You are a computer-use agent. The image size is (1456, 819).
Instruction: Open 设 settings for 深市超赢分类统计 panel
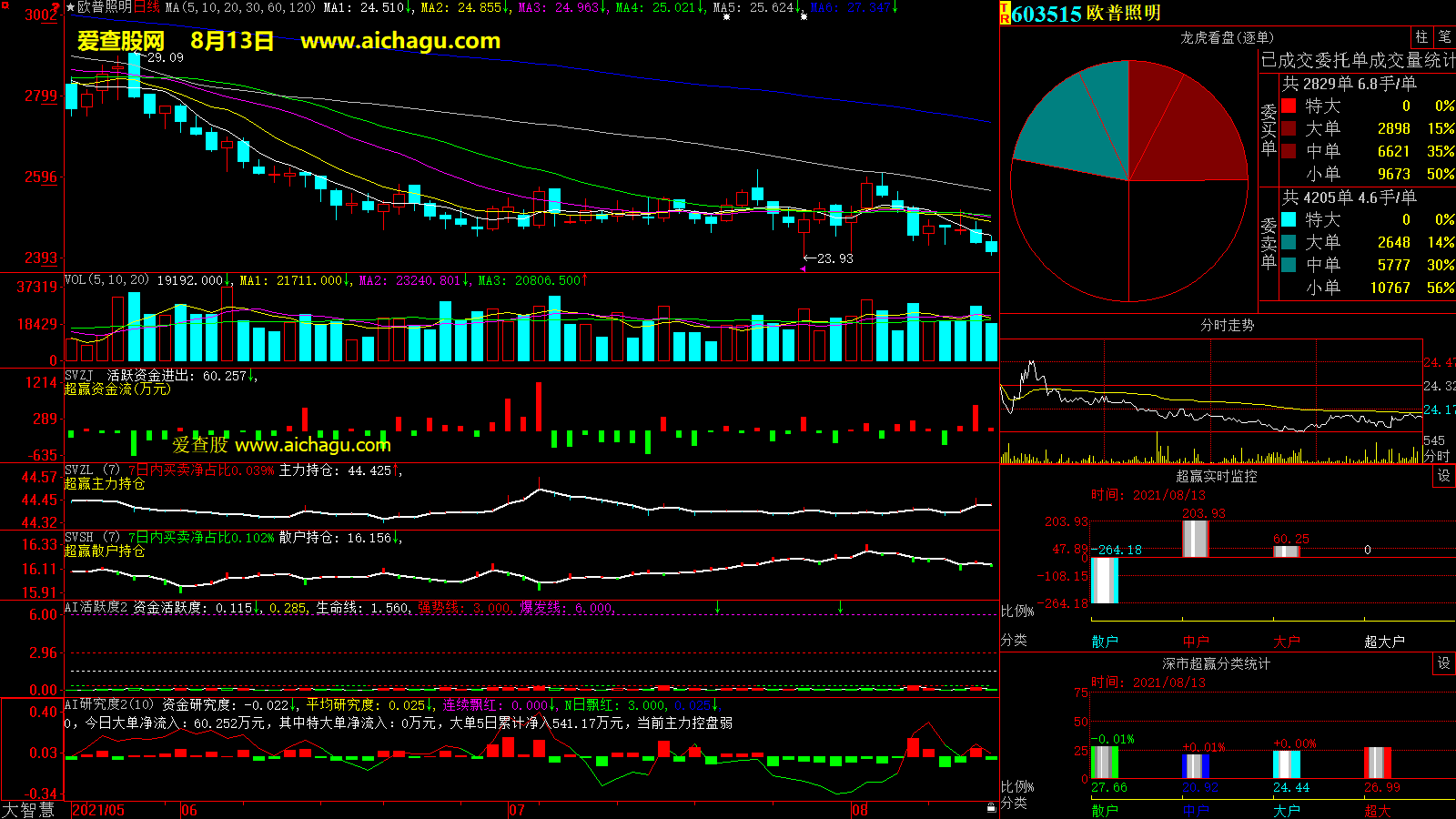pos(1443,663)
